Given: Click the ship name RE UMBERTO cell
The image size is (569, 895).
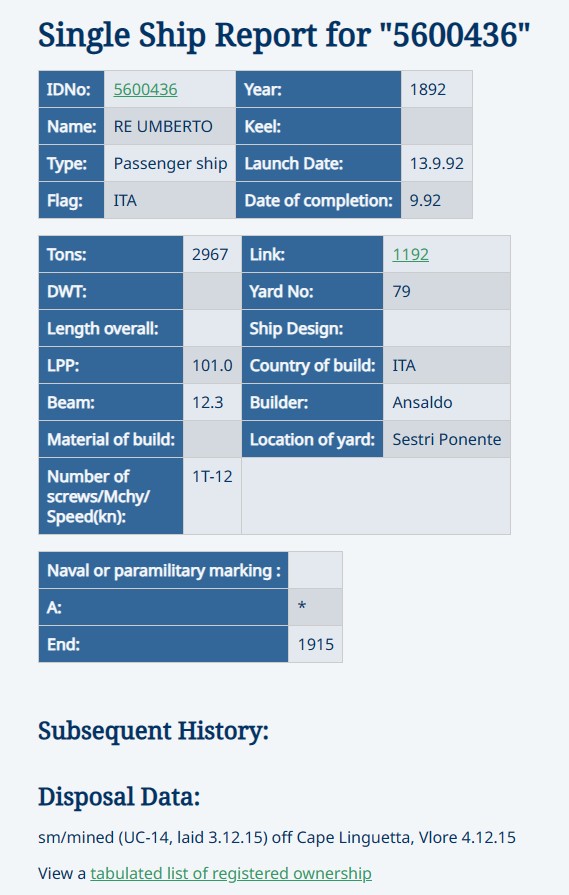Looking at the screenshot, I should click(x=170, y=126).
